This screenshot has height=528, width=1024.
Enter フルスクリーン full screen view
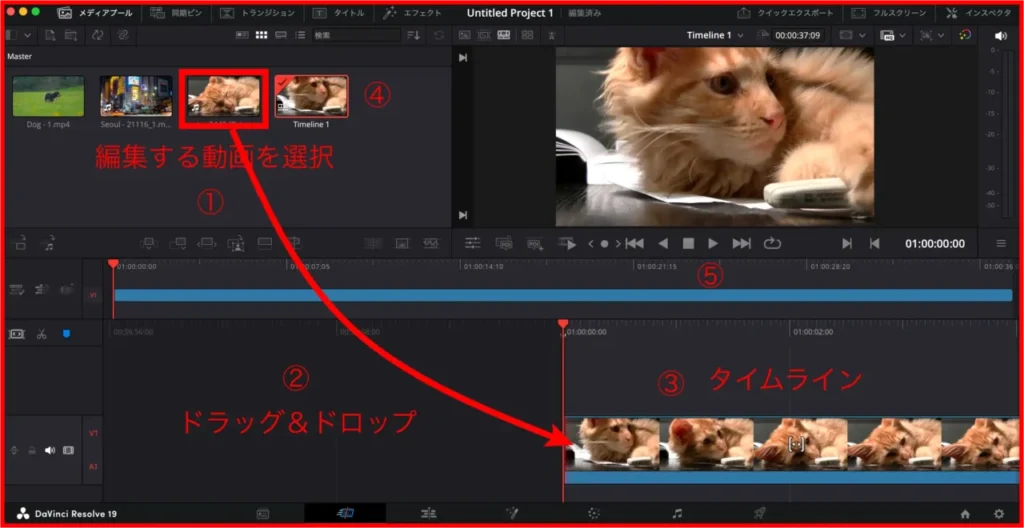pyautogui.click(x=888, y=13)
